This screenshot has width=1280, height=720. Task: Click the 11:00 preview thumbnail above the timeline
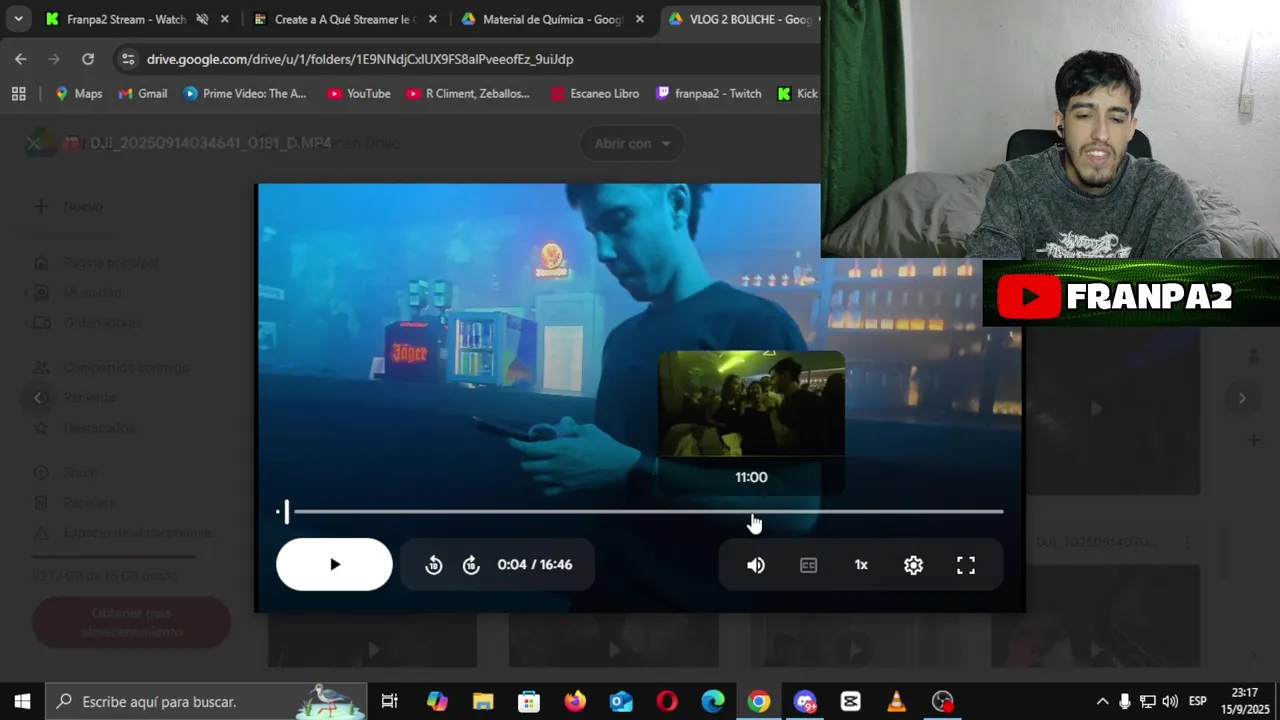[751, 403]
